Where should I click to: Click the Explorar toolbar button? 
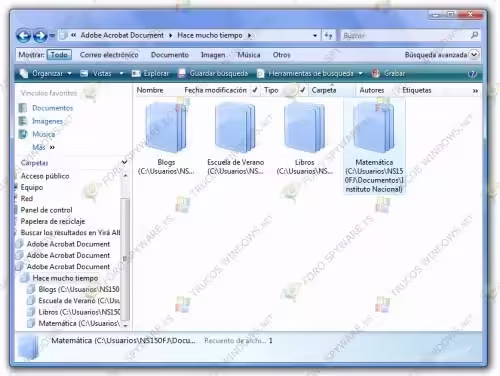click(x=150, y=73)
